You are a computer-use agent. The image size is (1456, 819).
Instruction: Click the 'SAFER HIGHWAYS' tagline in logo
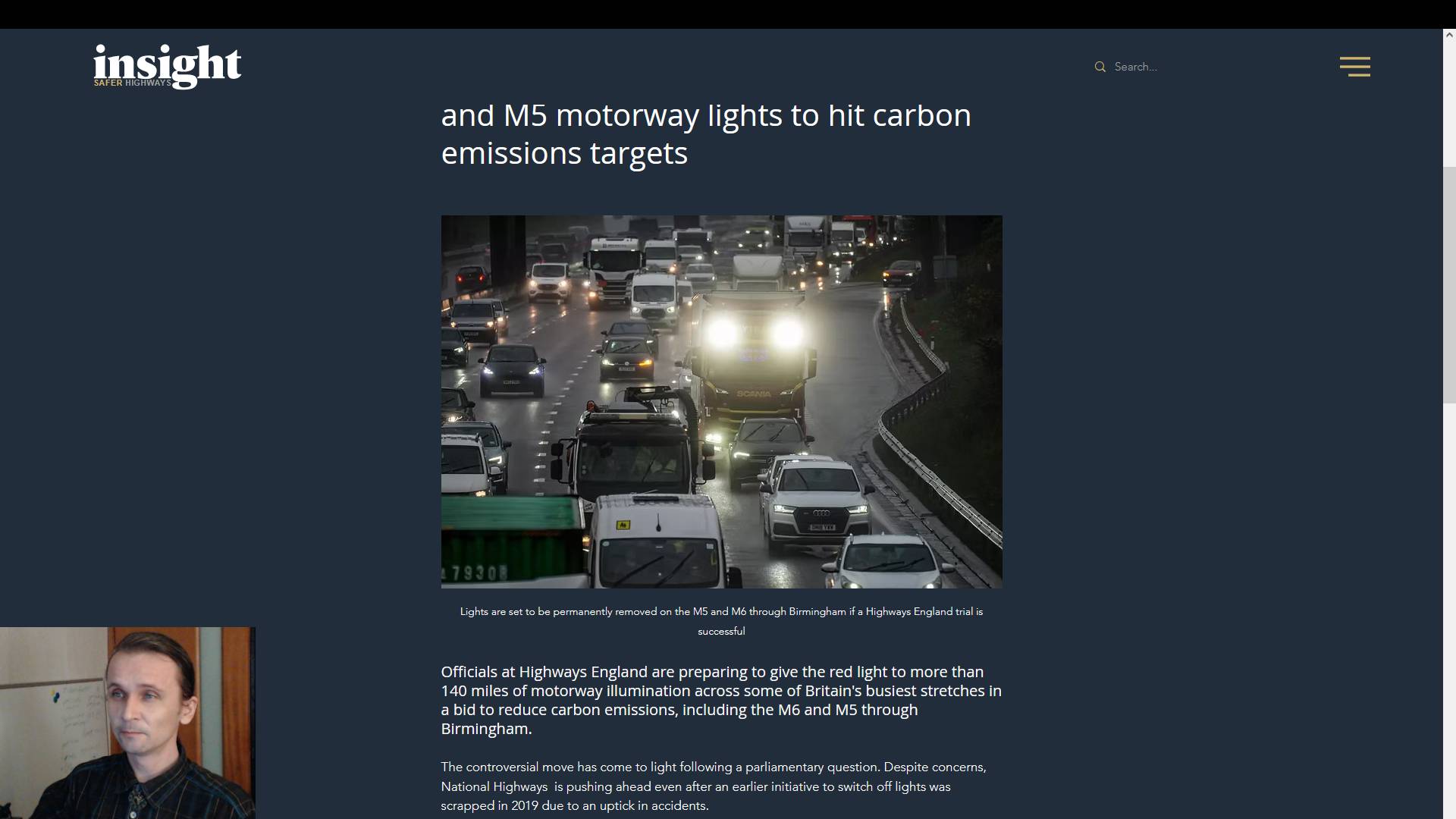point(132,83)
